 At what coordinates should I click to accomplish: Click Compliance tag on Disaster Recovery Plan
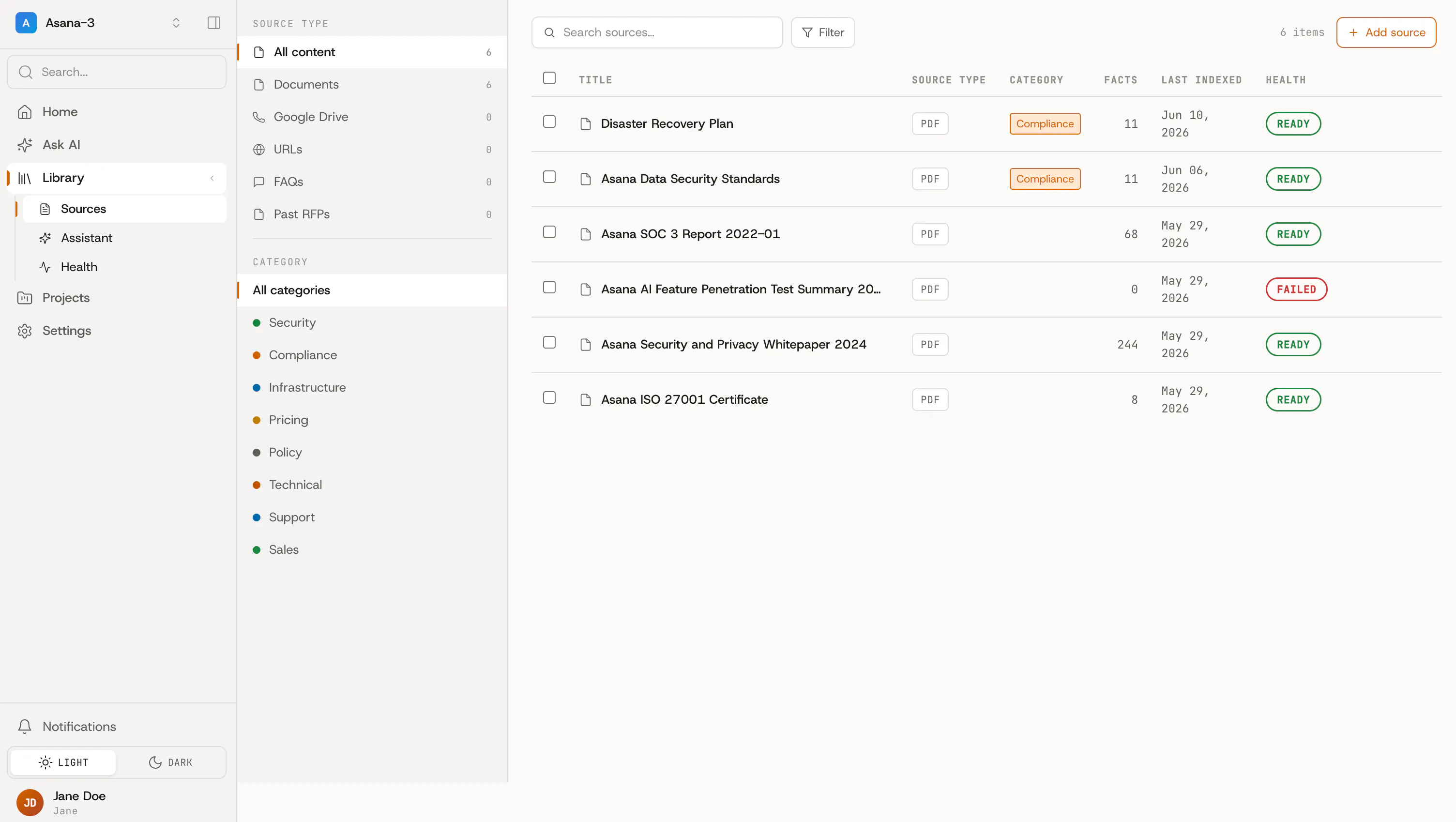(x=1045, y=124)
